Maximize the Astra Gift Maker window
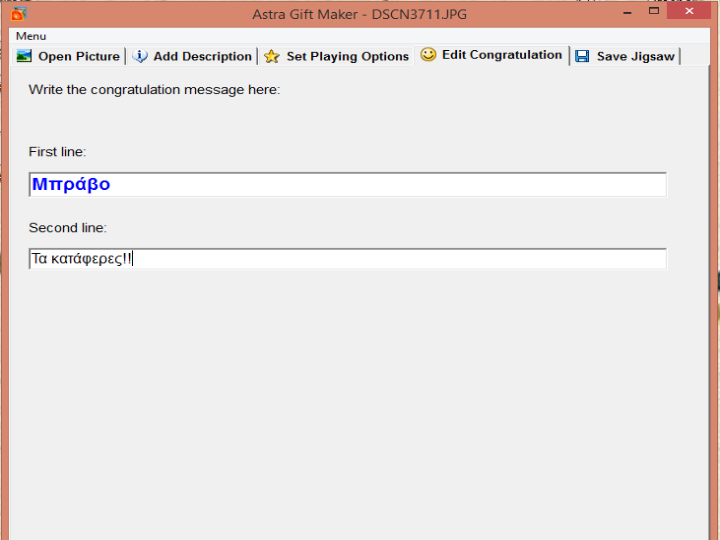Screen dimensions: 720x540 point(654,11)
